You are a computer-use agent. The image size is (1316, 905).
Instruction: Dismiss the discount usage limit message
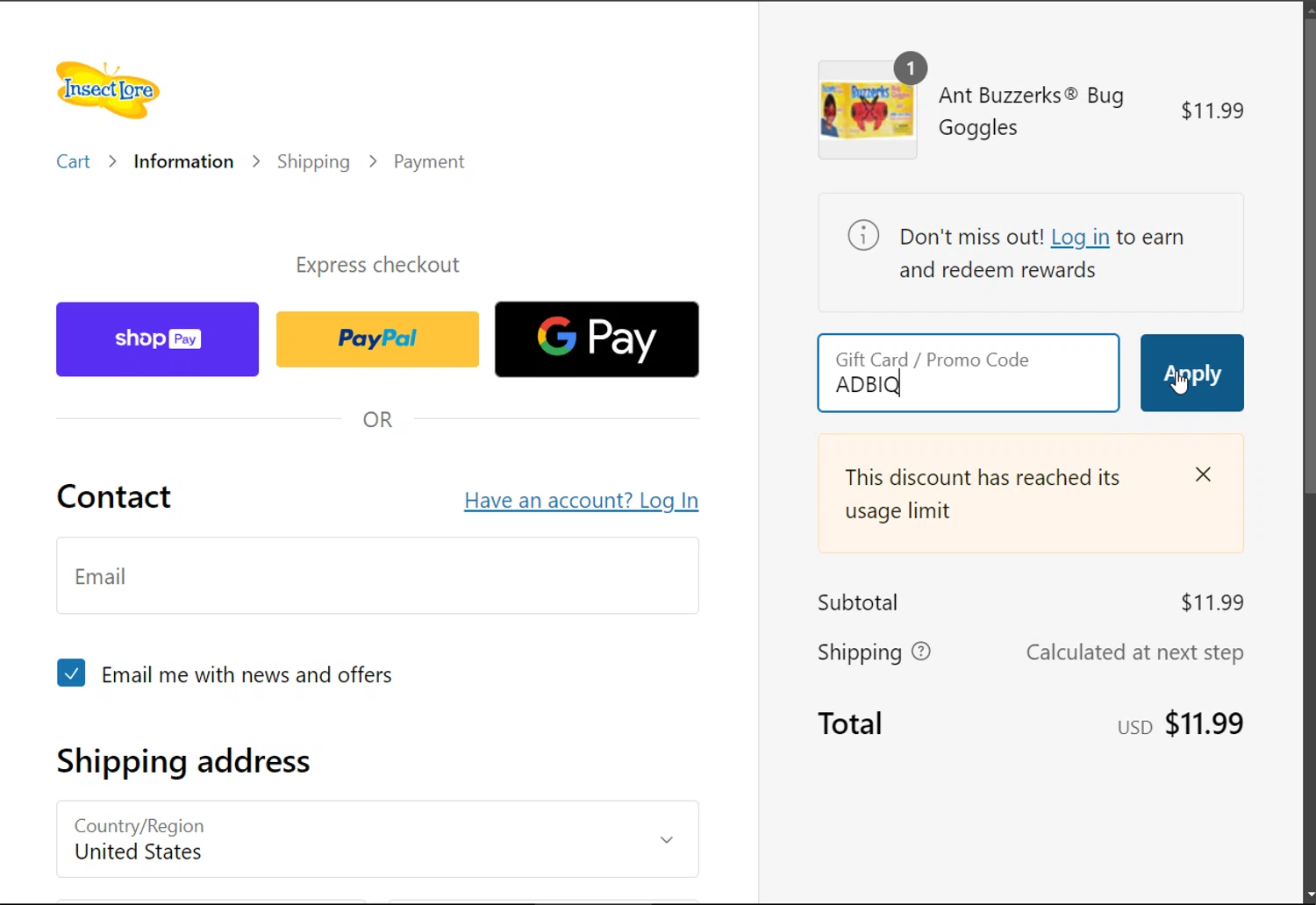tap(1203, 474)
